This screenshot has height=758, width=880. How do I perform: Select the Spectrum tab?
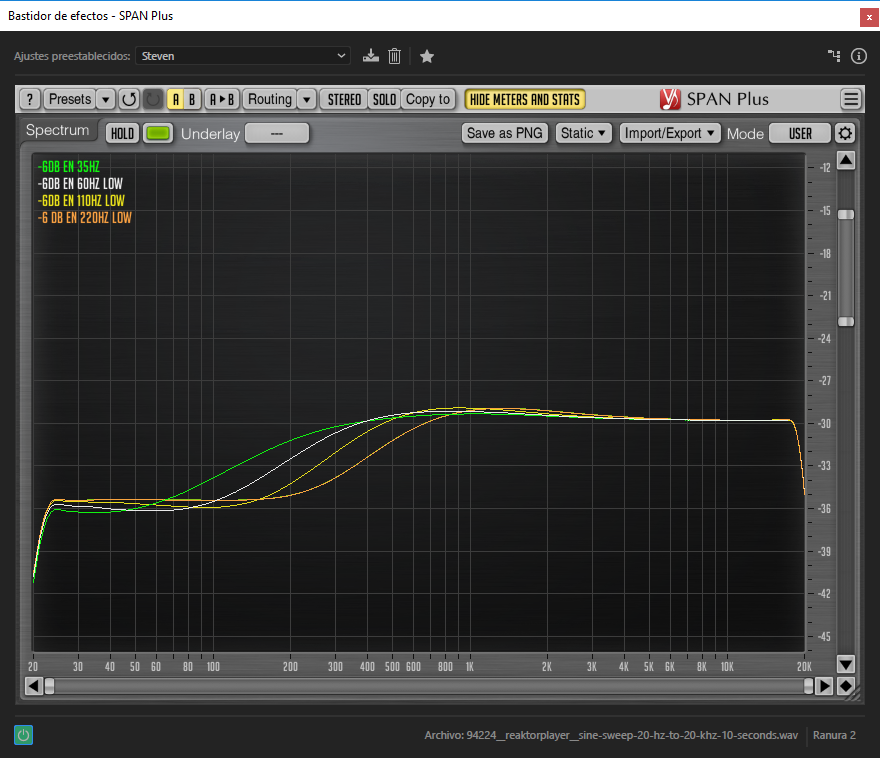click(58, 131)
